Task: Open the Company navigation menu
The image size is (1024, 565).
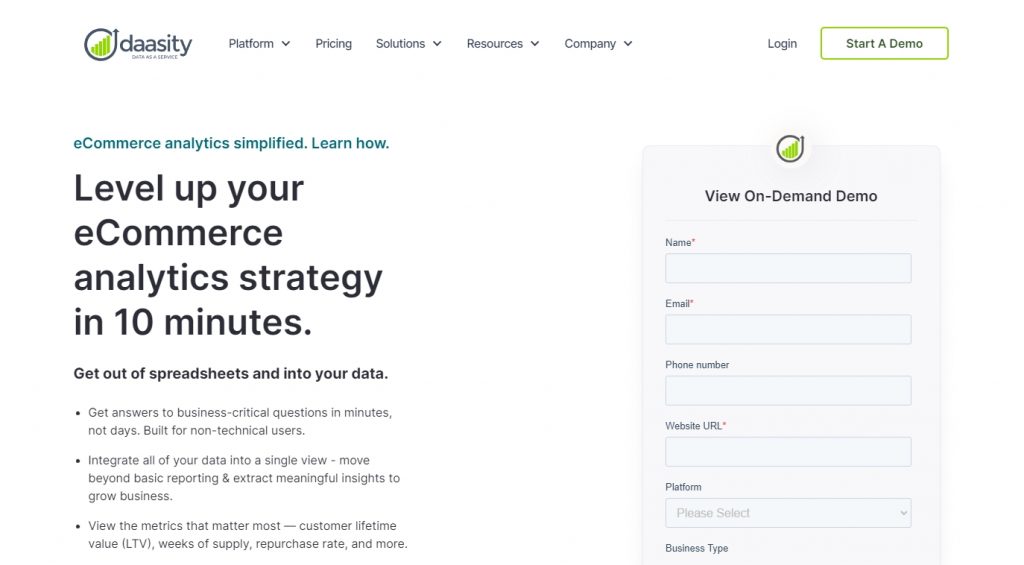Action: [590, 44]
